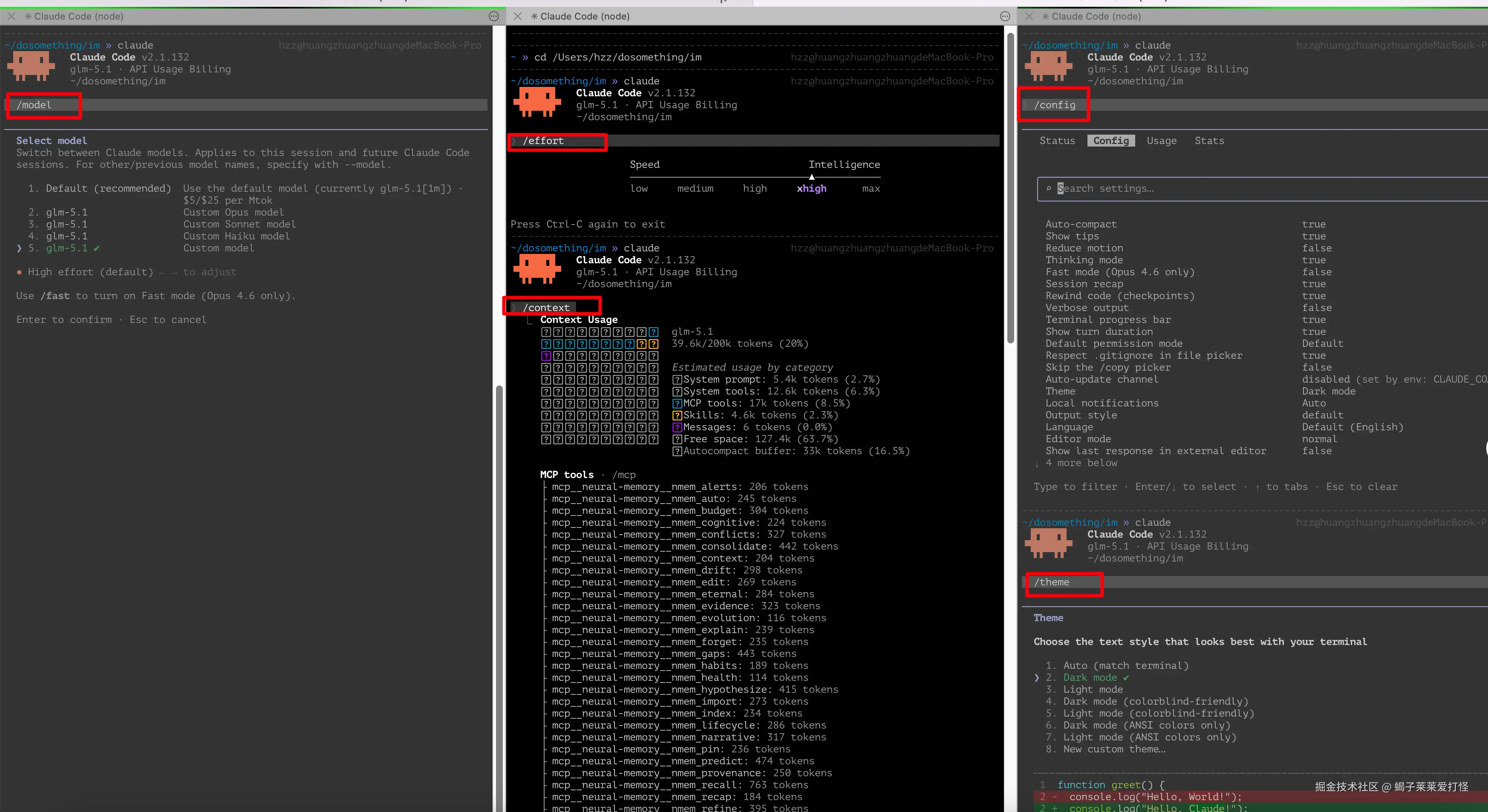Choose the high effort level
Viewport: 1488px width, 812px height.
(x=755, y=188)
